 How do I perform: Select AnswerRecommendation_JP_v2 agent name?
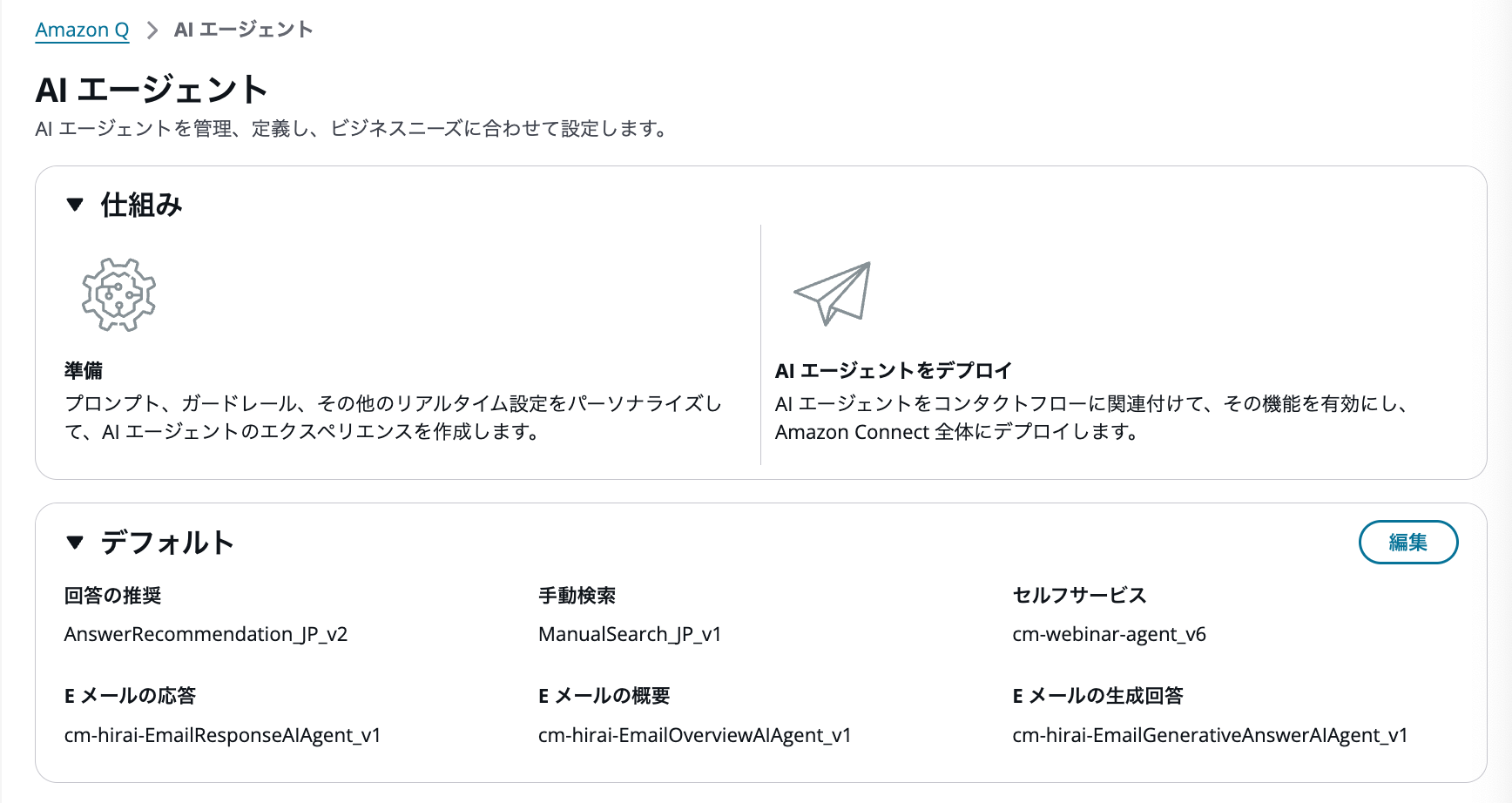pos(206,634)
